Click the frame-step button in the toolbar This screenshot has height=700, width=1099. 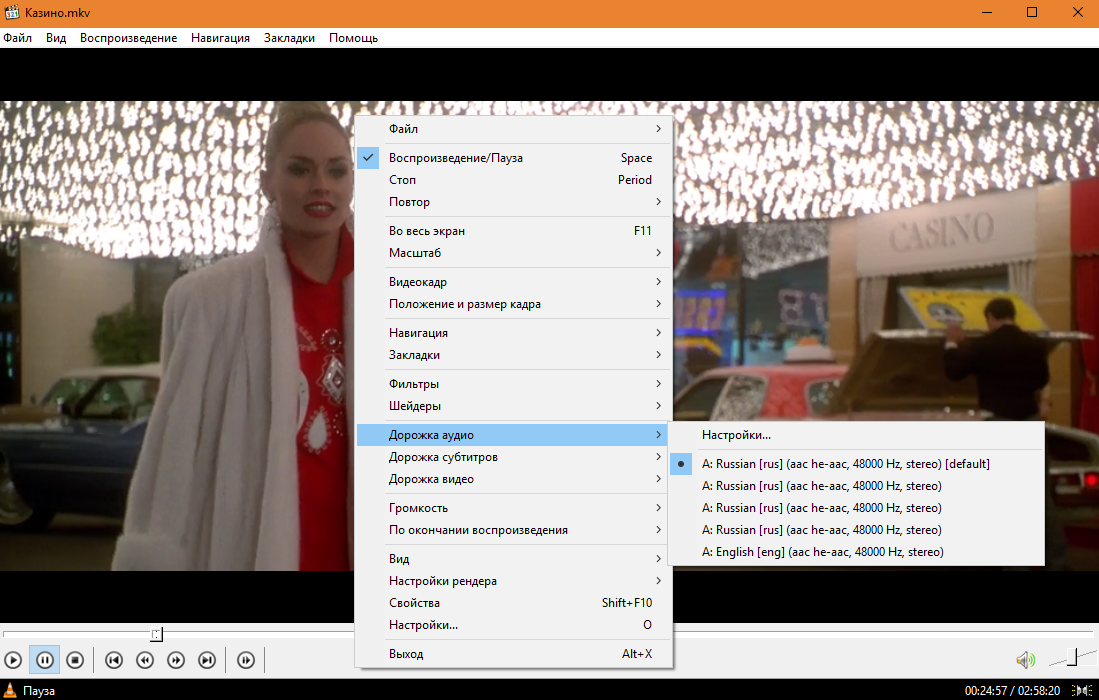click(x=246, y=660)
